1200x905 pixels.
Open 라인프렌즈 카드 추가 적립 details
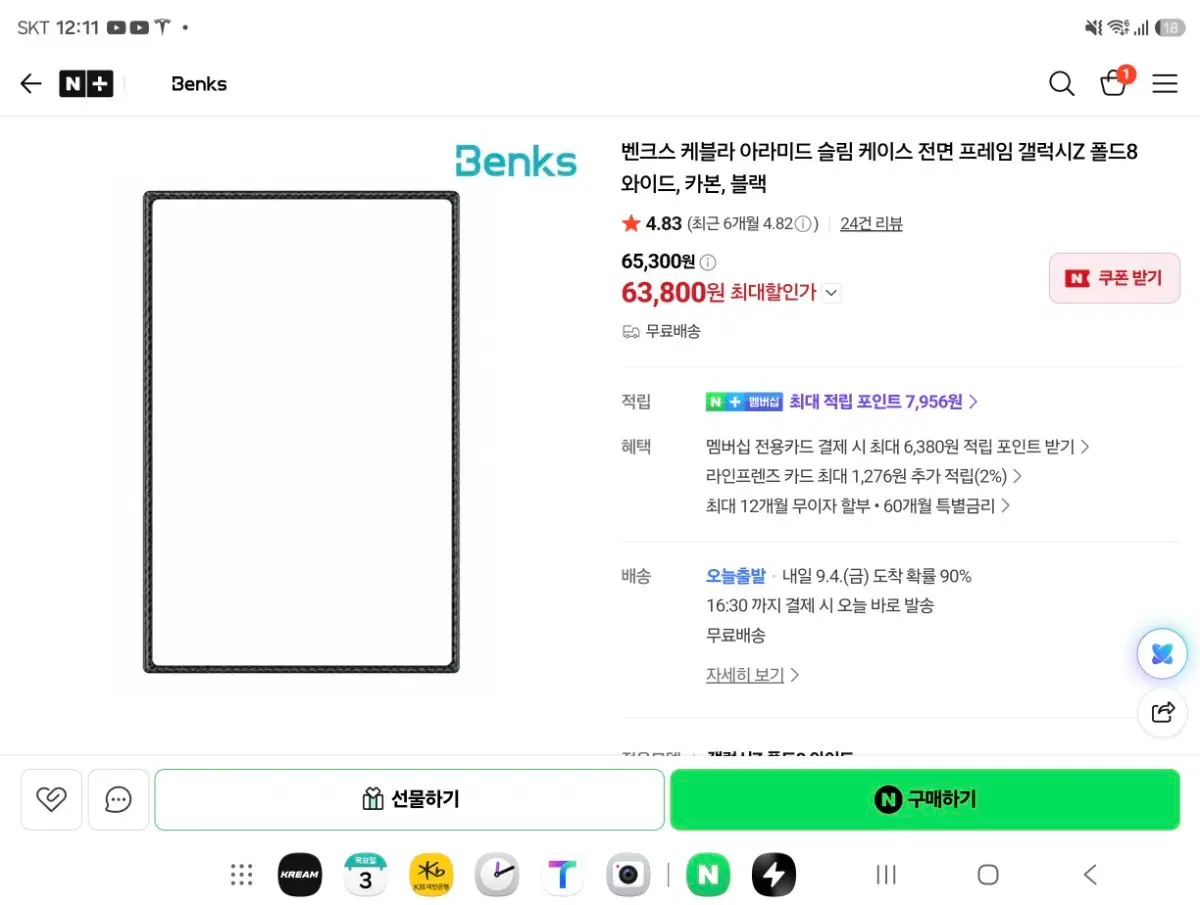click(863, 476)
